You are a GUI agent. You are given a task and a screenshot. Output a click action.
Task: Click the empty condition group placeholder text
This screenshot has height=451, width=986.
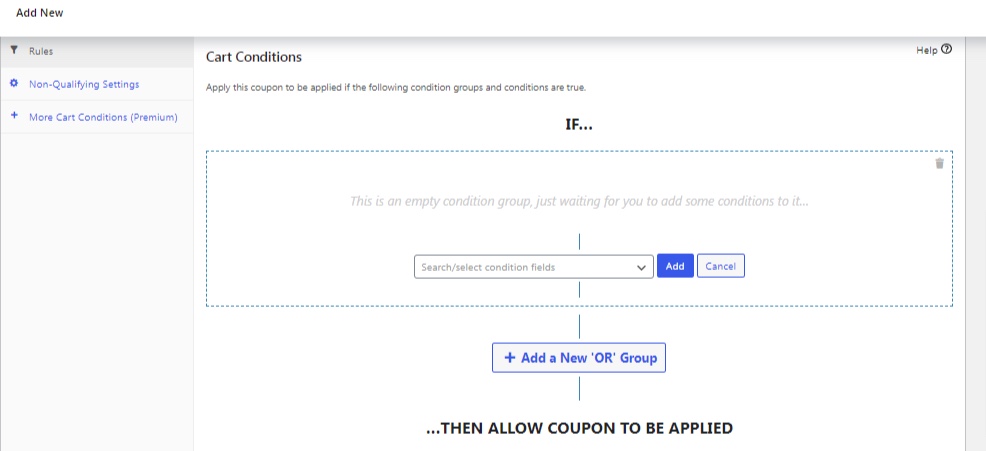point(579,201)
